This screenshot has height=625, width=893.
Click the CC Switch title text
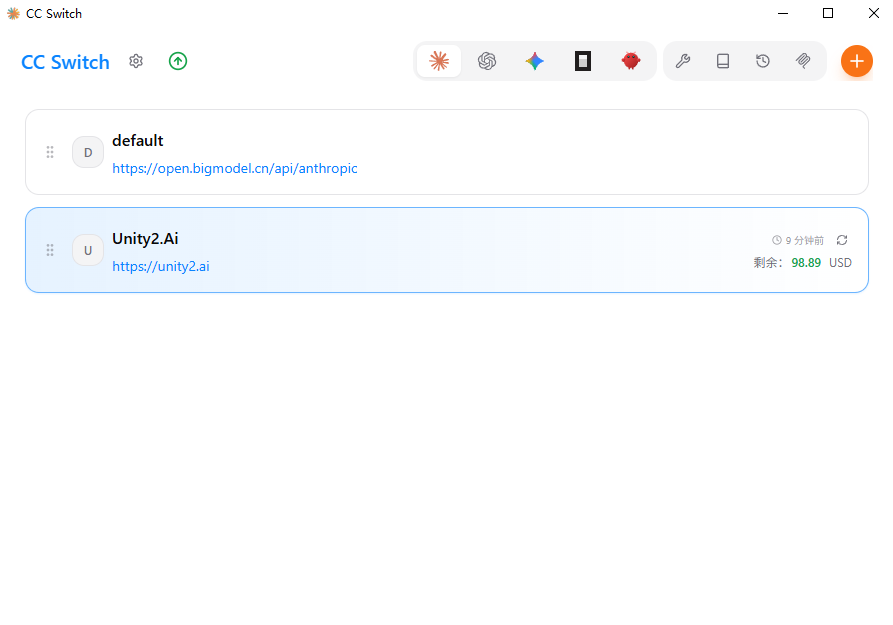(65, 62)
